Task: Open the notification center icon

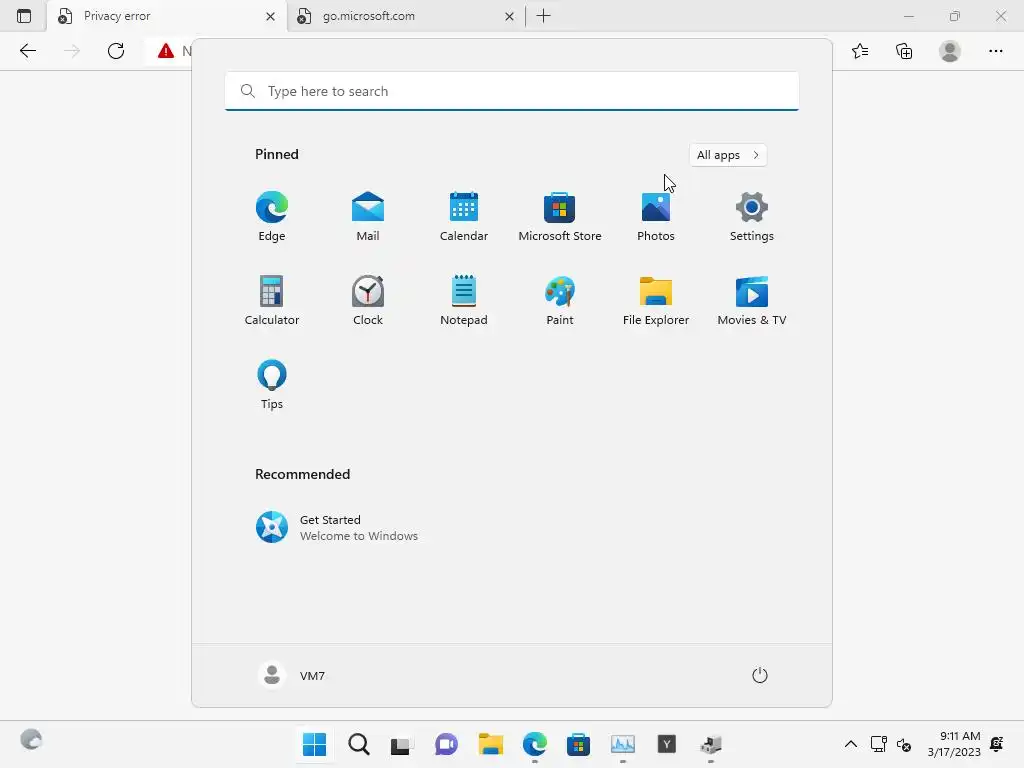Action: point(997,744)
